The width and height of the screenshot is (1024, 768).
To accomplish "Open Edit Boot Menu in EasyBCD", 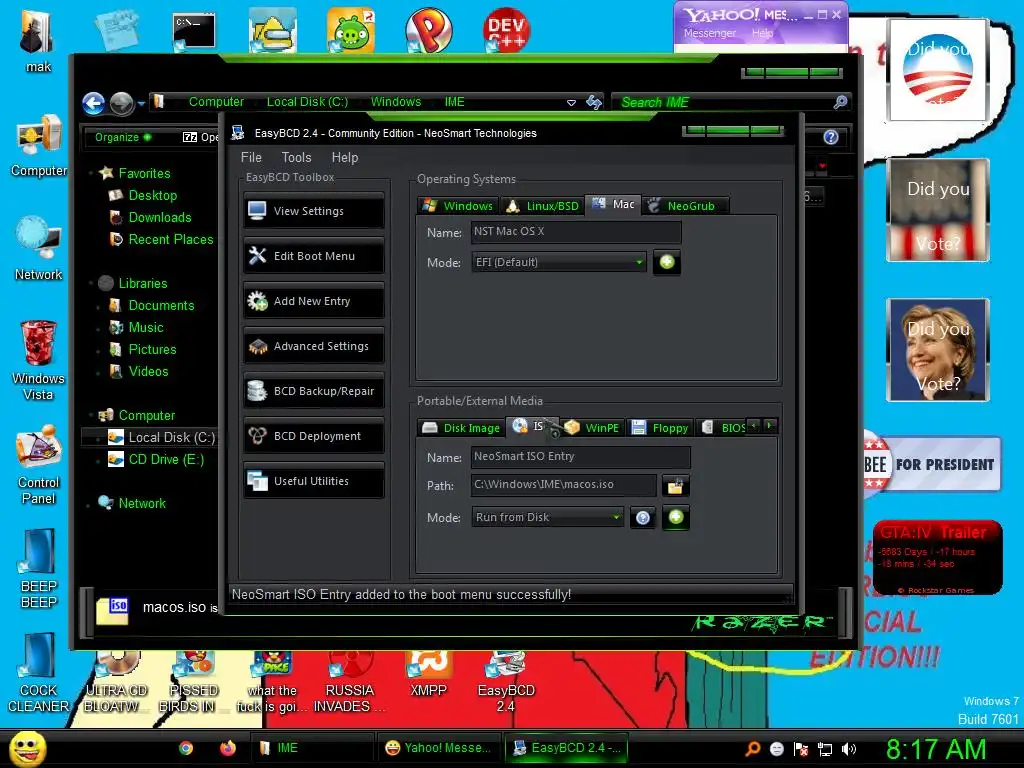I will (314, 256).
